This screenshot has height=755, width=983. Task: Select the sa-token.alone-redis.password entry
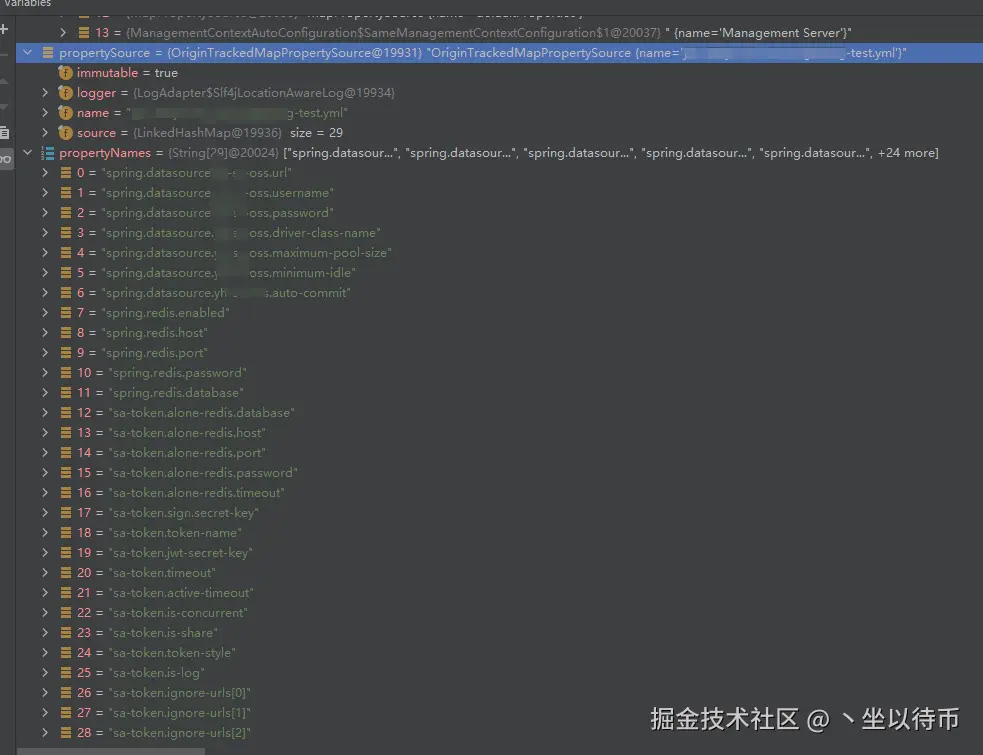tap(187, 472)
